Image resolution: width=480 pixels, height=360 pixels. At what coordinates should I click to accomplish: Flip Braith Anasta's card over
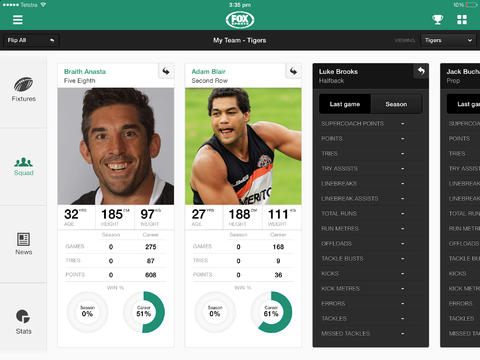click(166, 71)
